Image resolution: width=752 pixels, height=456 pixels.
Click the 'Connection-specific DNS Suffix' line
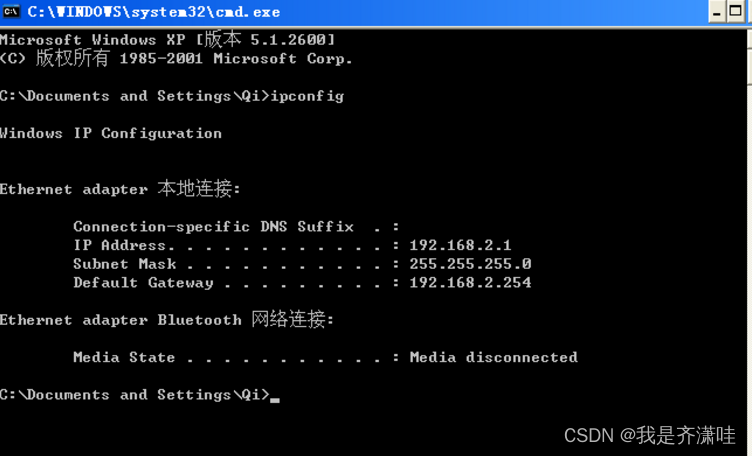coord(236,226)
